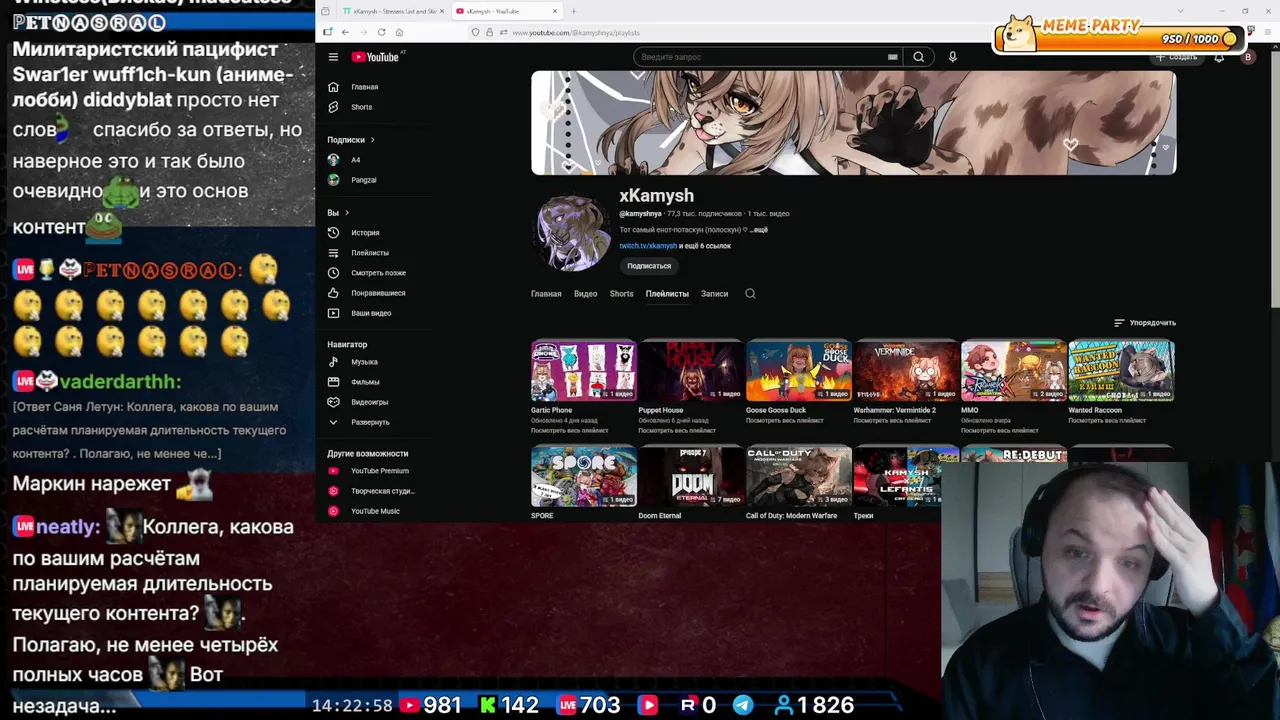Open the xKamysh channel avatar

coord(572,232)
